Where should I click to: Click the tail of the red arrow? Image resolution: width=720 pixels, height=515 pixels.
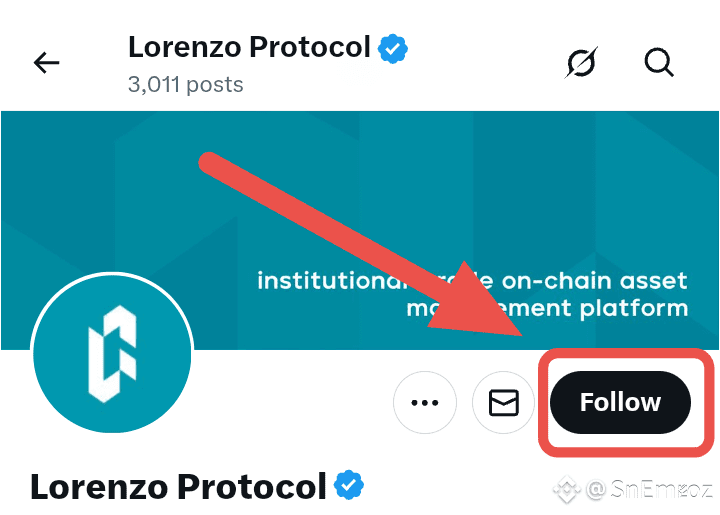(x=212, y=160)
